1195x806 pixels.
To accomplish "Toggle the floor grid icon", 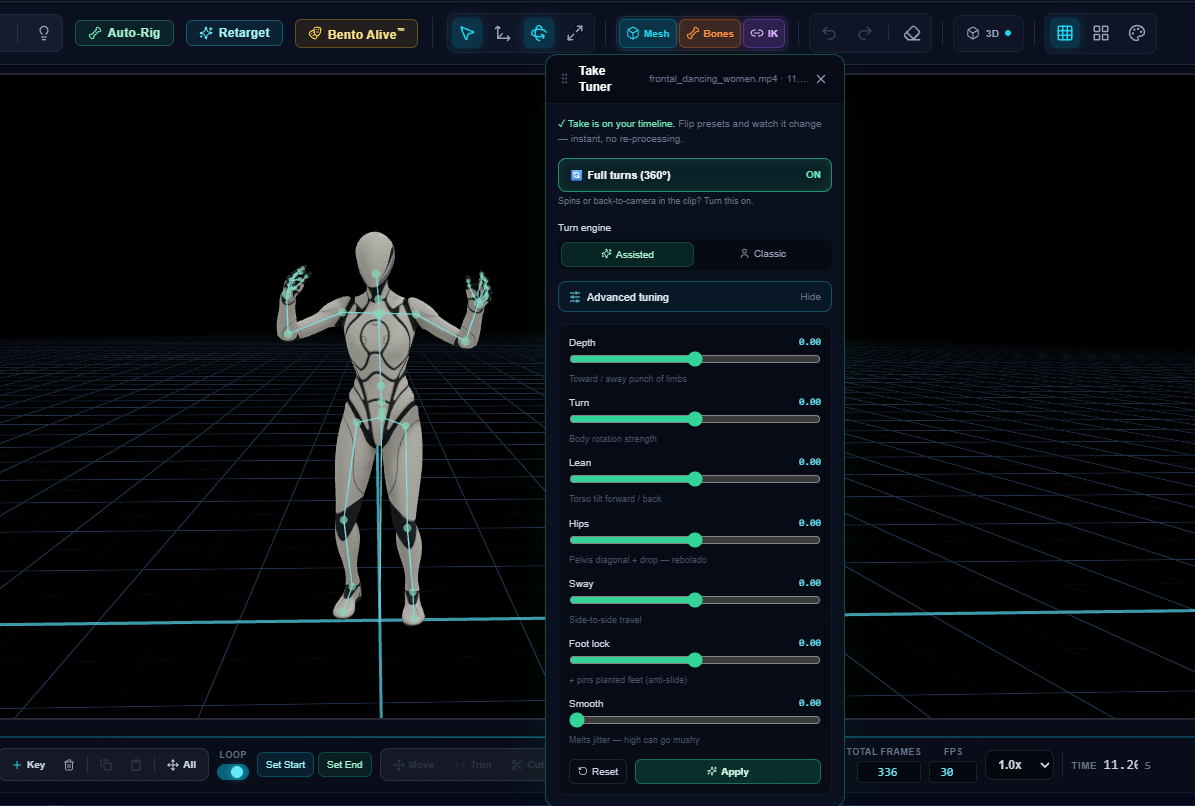I will (1065, 33).
